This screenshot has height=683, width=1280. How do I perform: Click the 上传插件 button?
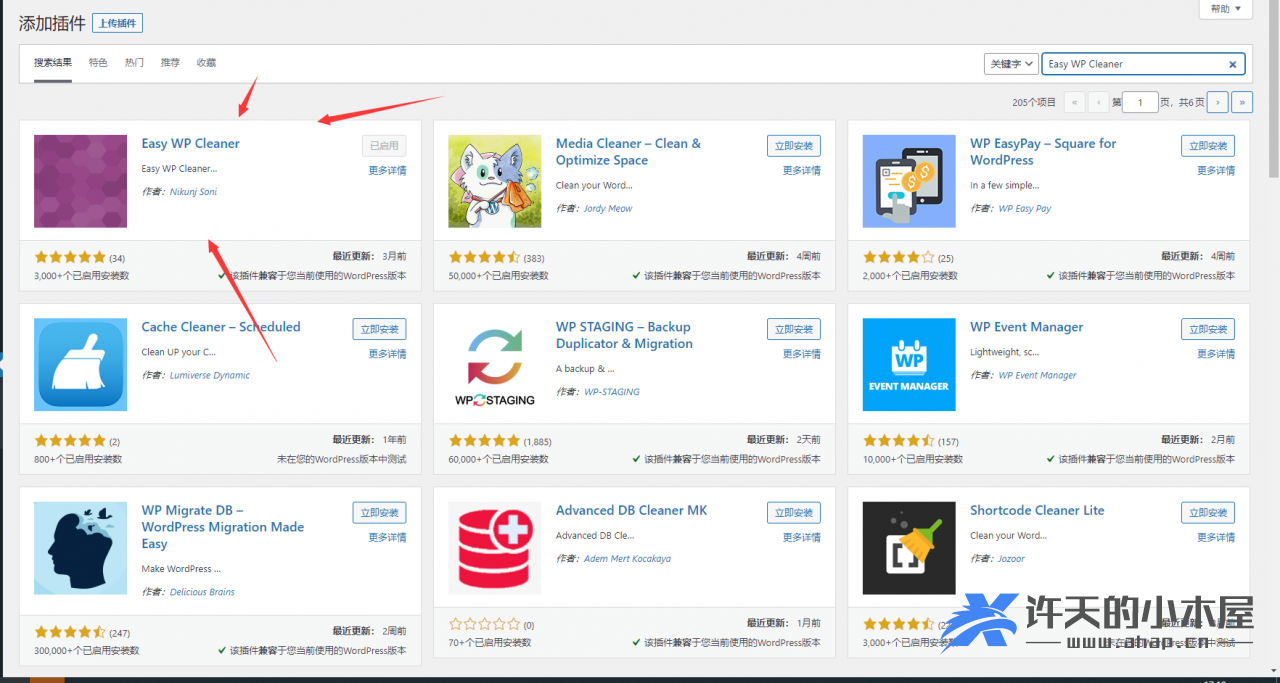[118, 23]
